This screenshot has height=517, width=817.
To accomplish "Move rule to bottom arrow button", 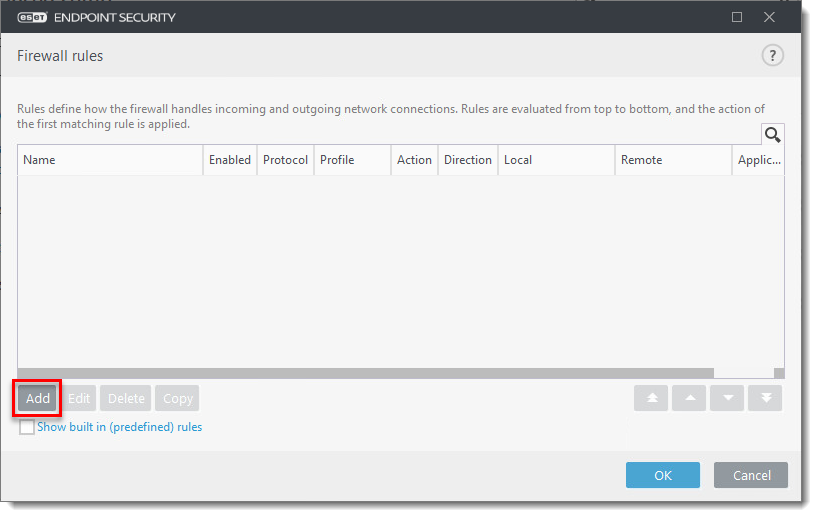I will click(x=766, y=398).
